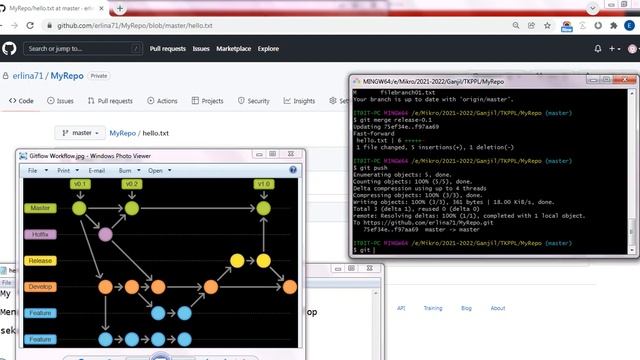Click the share icon in the address bar

pos(531,25)
